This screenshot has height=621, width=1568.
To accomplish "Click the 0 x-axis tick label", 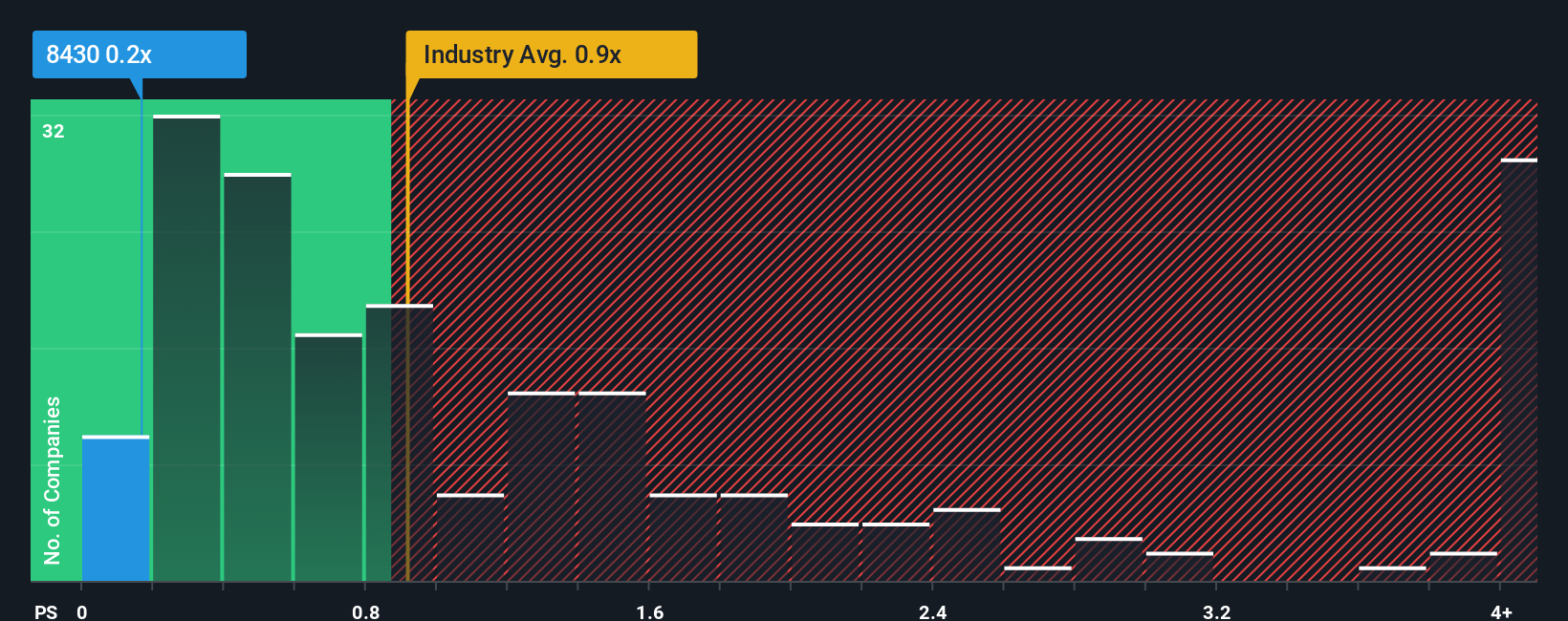I will click(82, 611).
